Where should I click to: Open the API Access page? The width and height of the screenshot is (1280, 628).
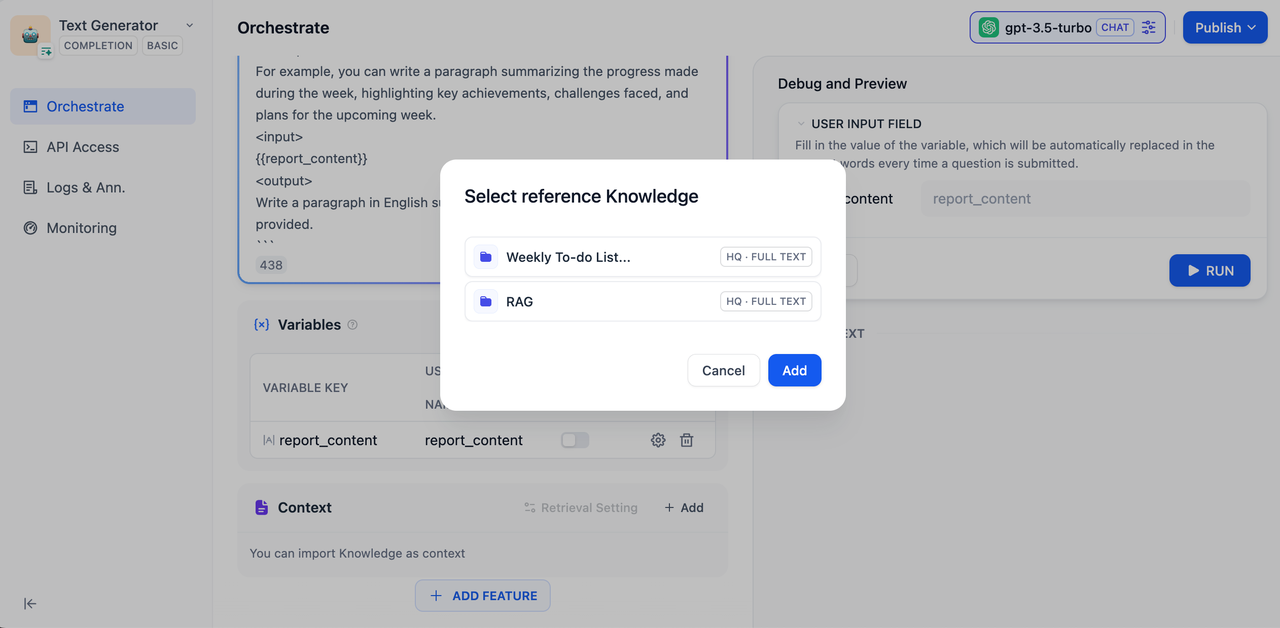point(83,147)
